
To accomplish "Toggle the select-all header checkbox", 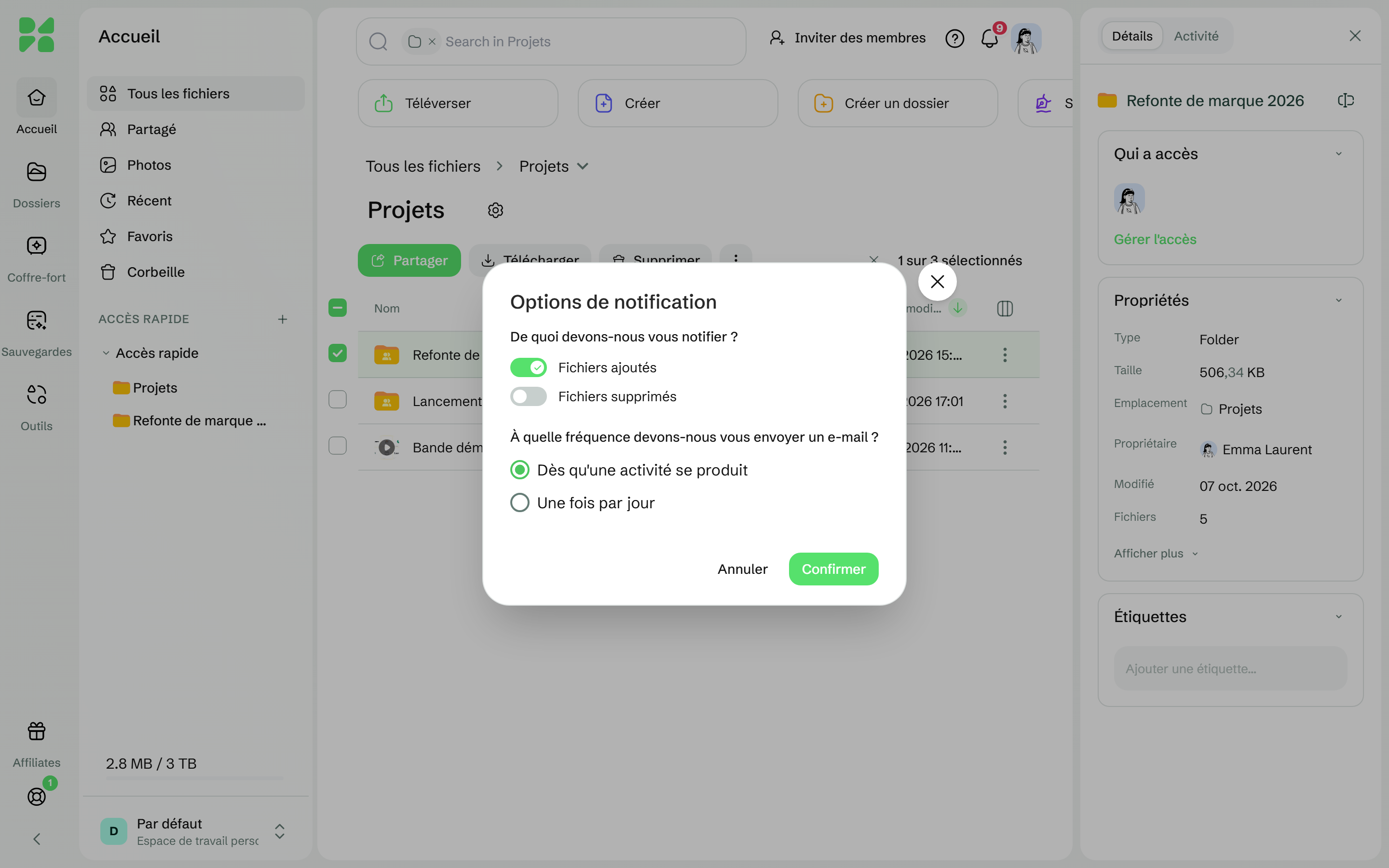I will pos(338,308).
